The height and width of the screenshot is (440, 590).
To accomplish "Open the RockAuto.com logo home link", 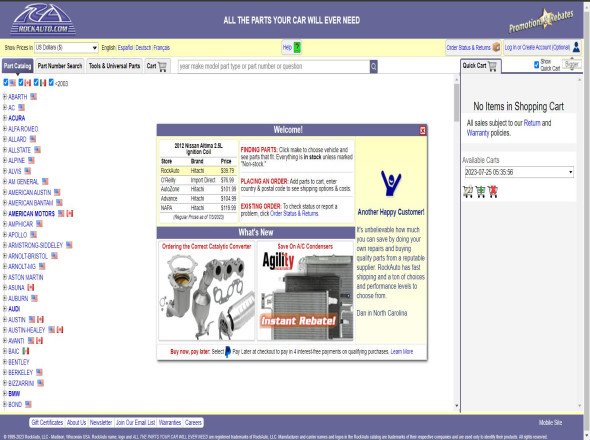I will (x=43, y=19).
